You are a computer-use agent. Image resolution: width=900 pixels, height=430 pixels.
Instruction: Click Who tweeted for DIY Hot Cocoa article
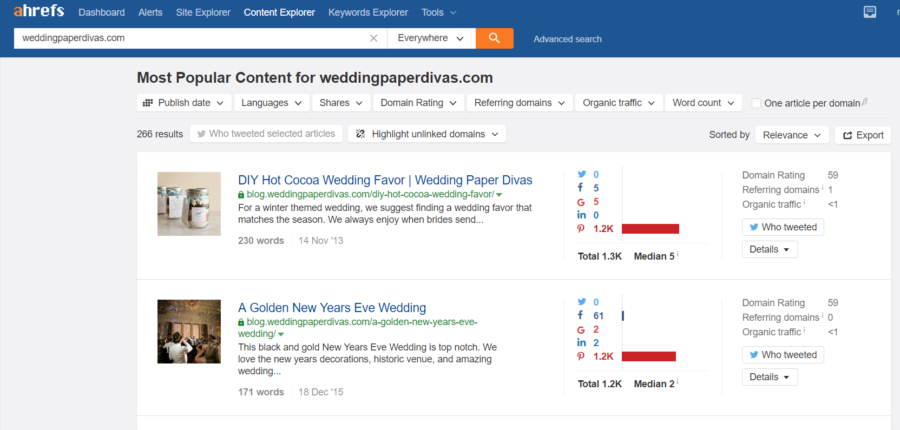(783, 227)
